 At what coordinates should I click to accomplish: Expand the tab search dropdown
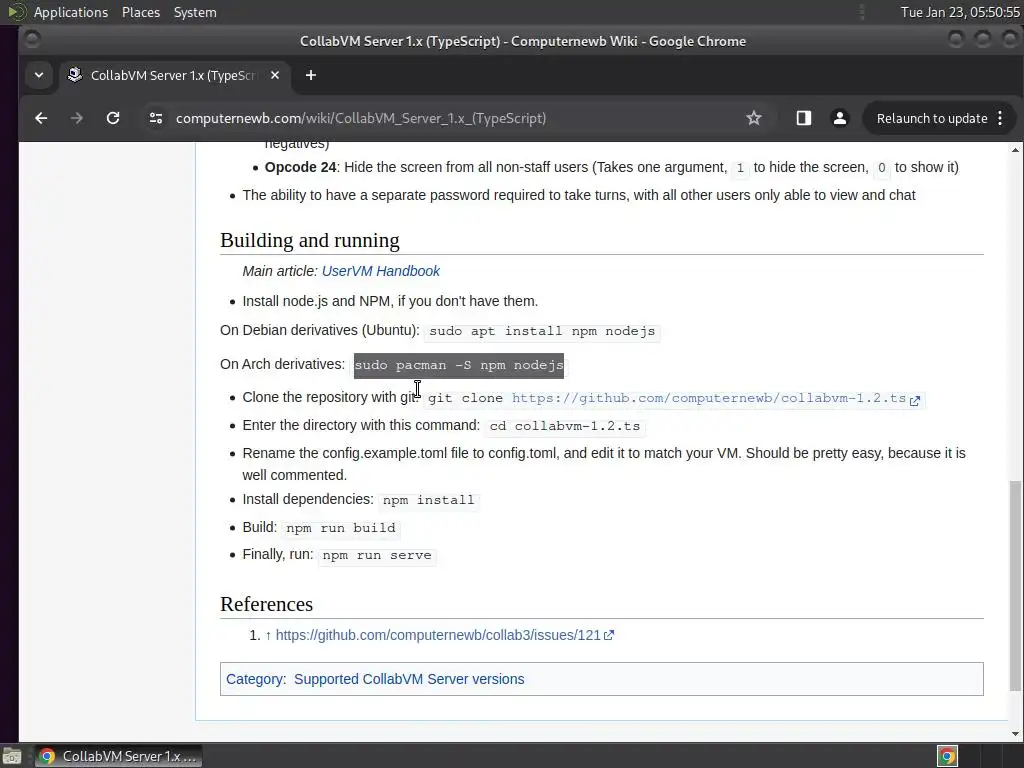pos(39,75)
